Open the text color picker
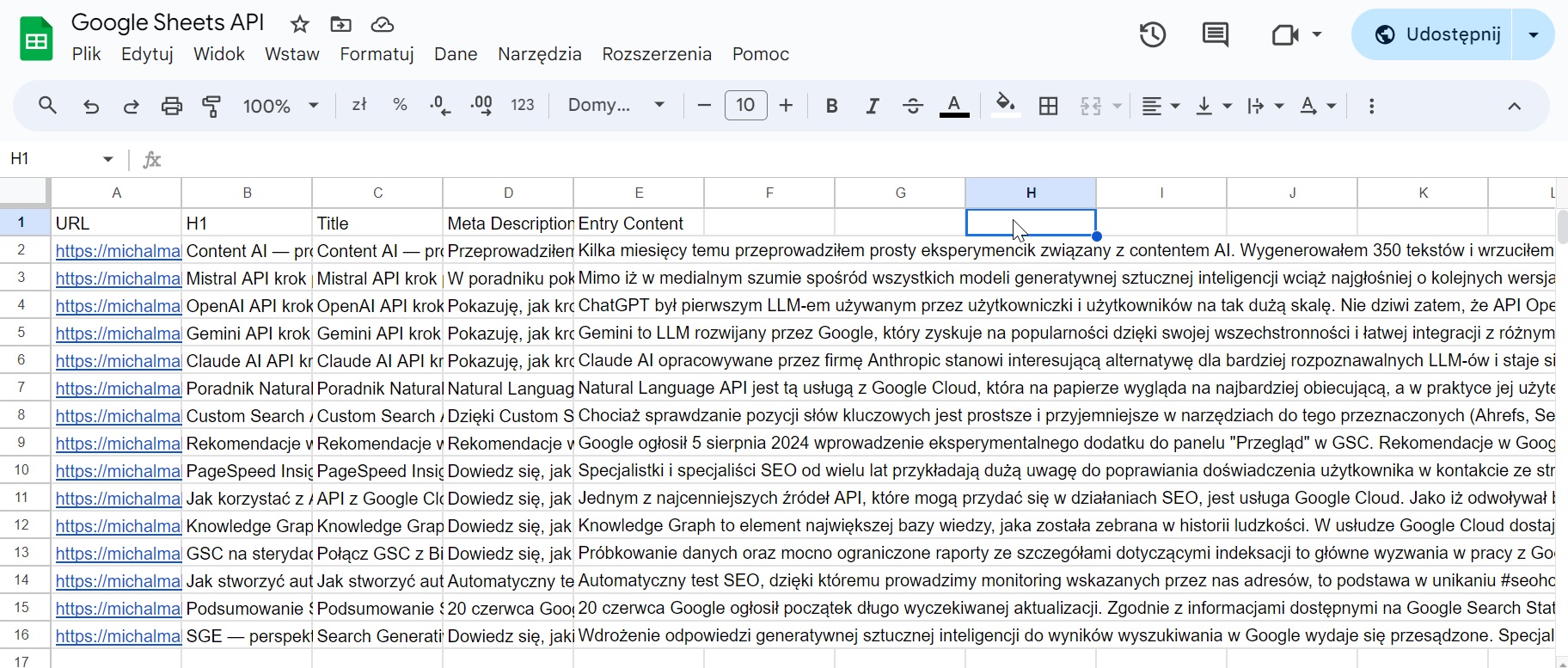 point(954,106)
